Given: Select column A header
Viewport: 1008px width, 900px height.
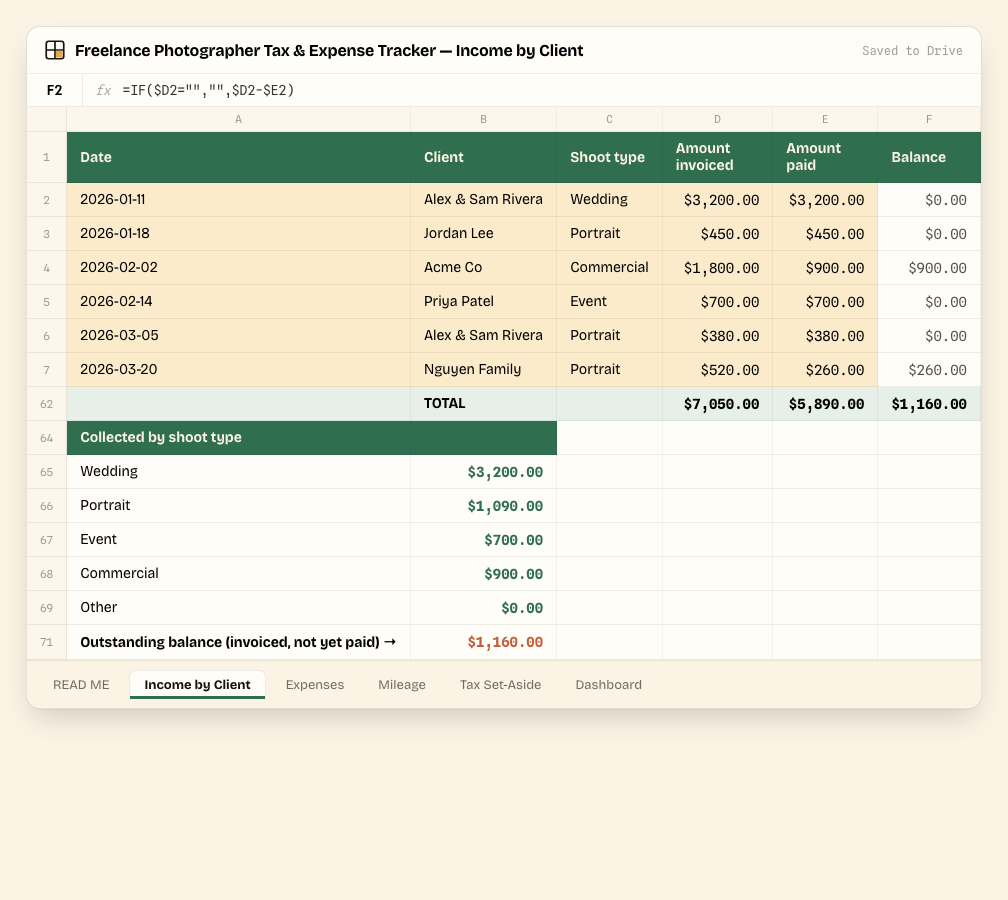Looking at the screenshot, I should (238, 119).
